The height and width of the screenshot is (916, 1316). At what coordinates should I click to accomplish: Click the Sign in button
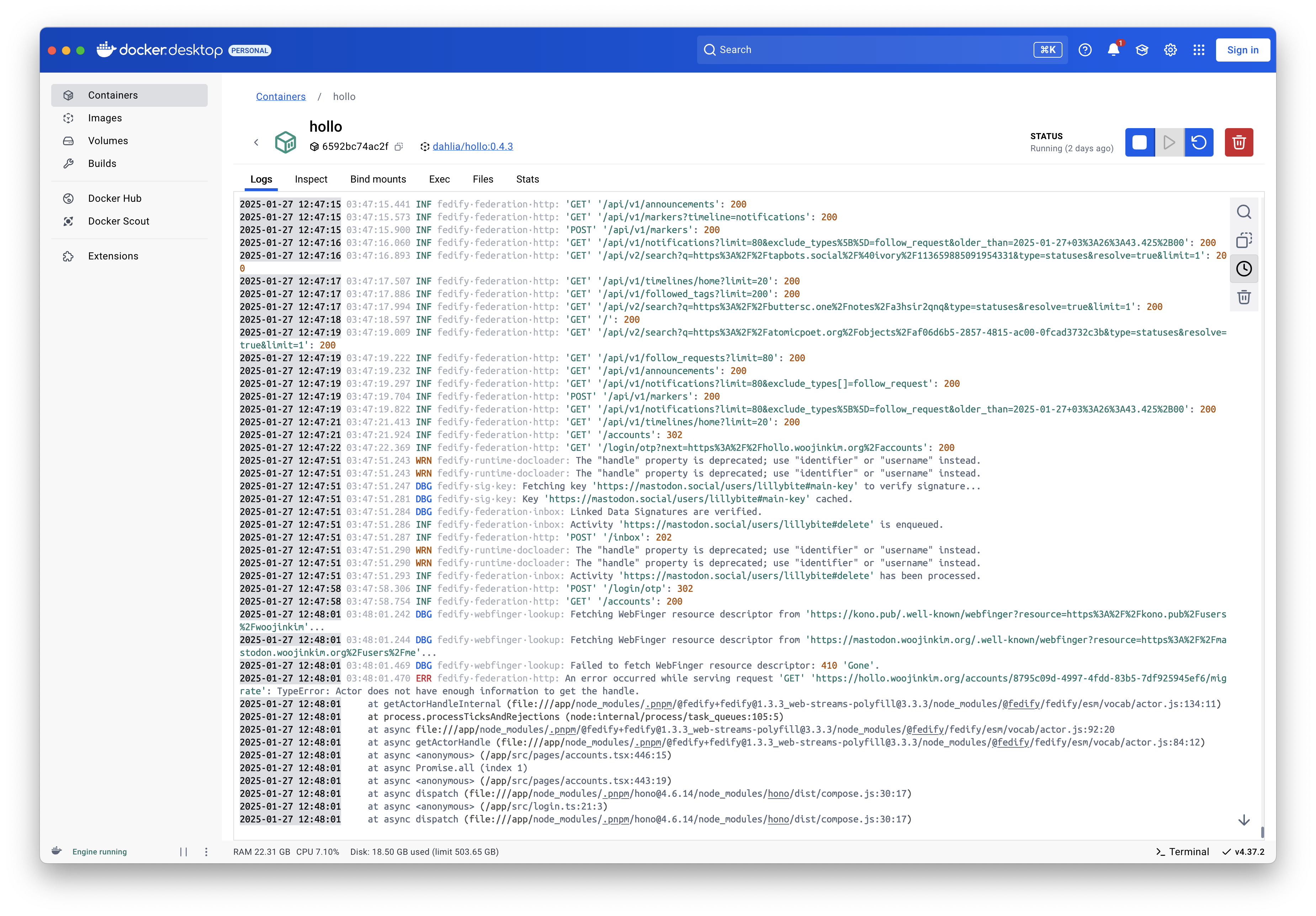point(1243,50)
